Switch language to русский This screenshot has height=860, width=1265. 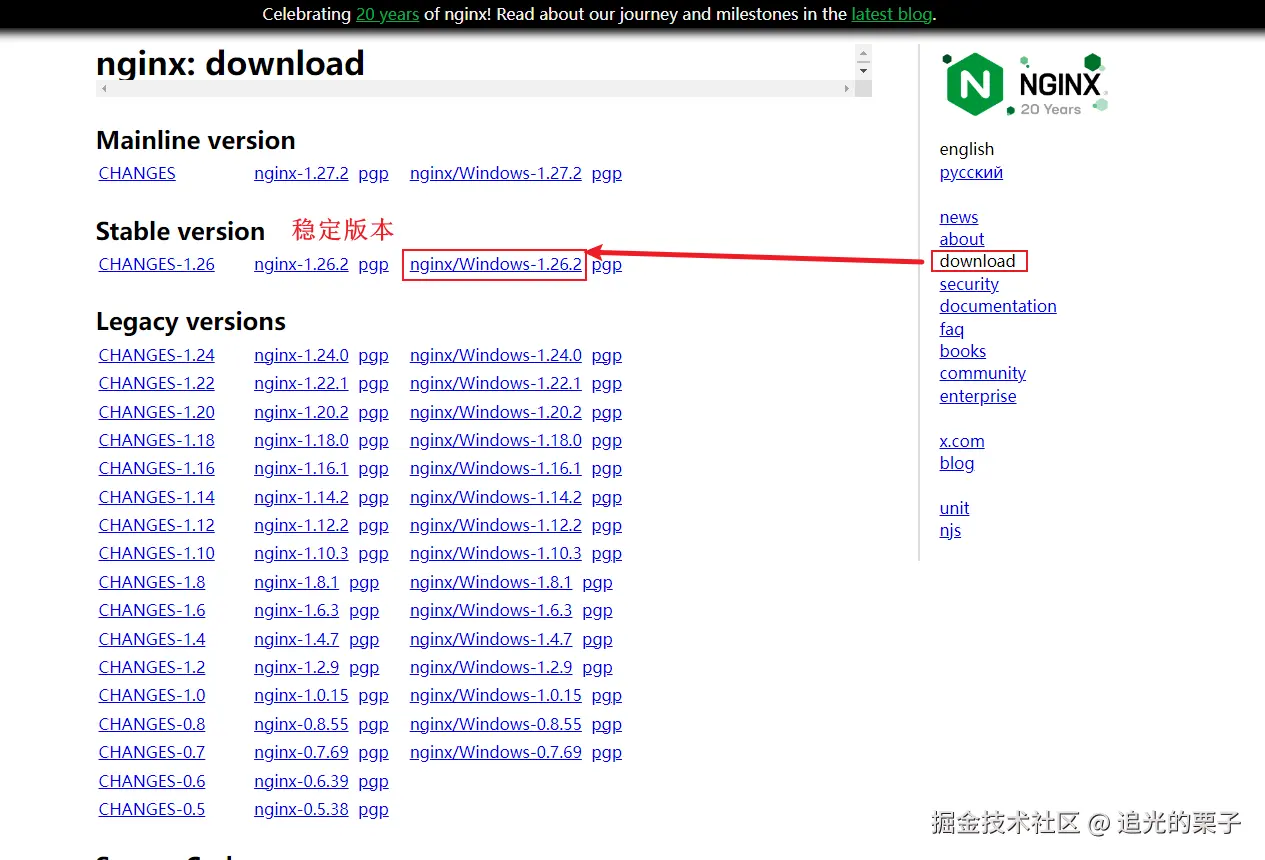tap(971, 172)
